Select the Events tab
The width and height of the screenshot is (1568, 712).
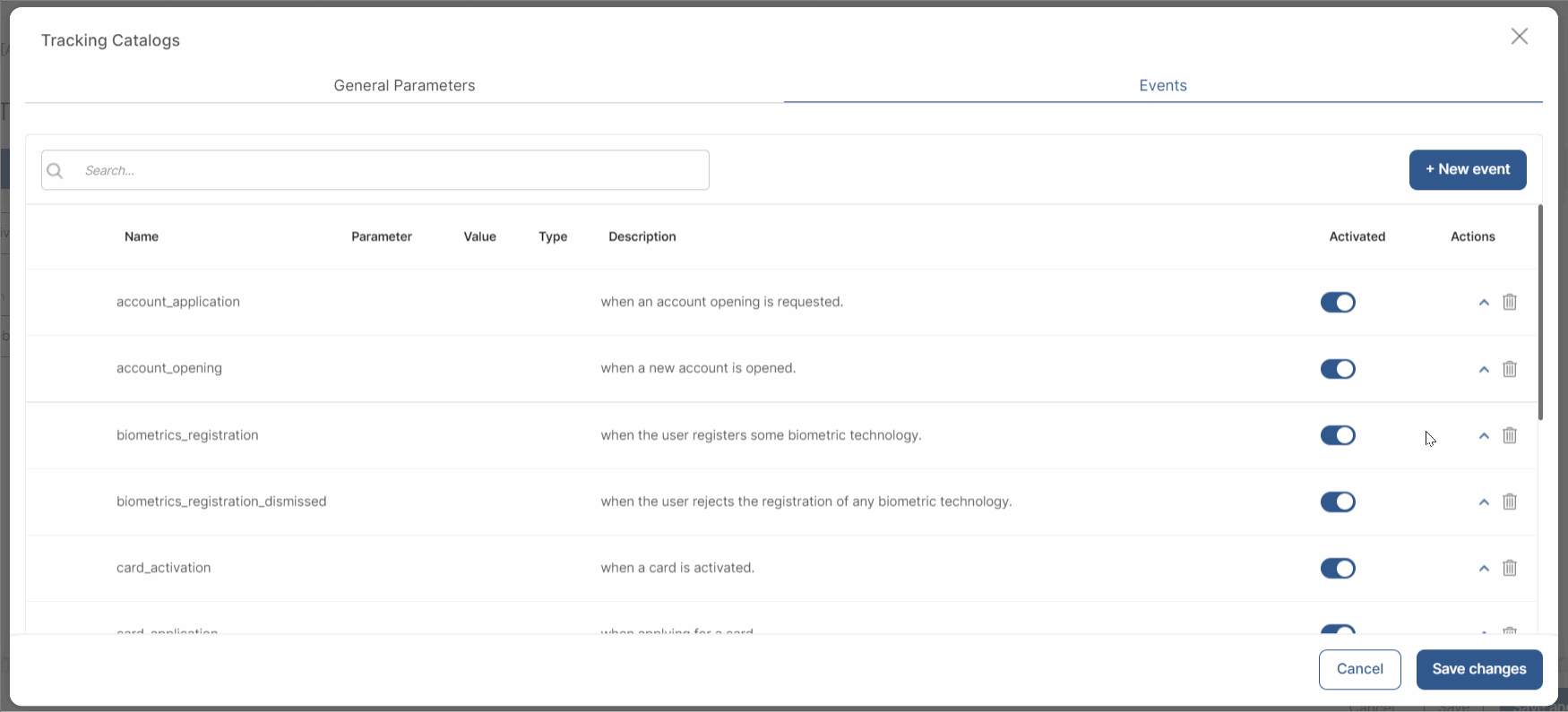pyautogui.click(x=1163, y=86)
